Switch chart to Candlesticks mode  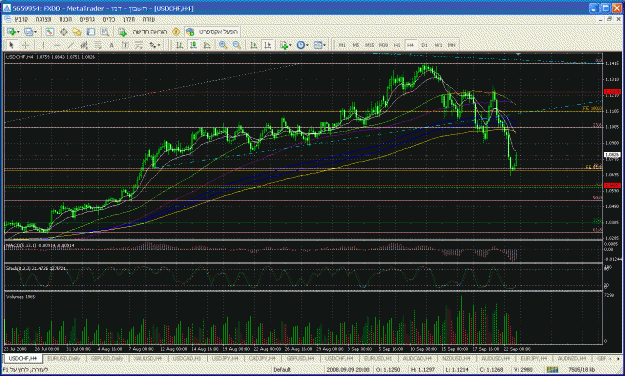pyautogui.click(x=193, y=45)
